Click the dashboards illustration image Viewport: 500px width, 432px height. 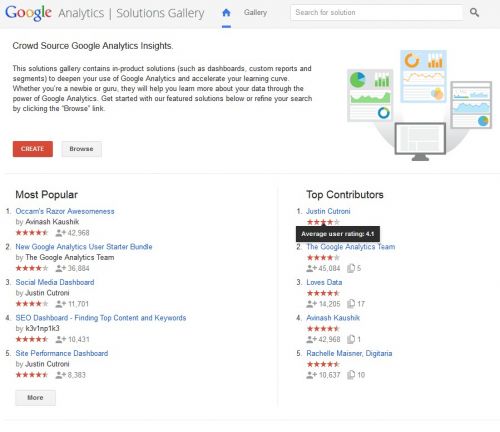(419, 105)
